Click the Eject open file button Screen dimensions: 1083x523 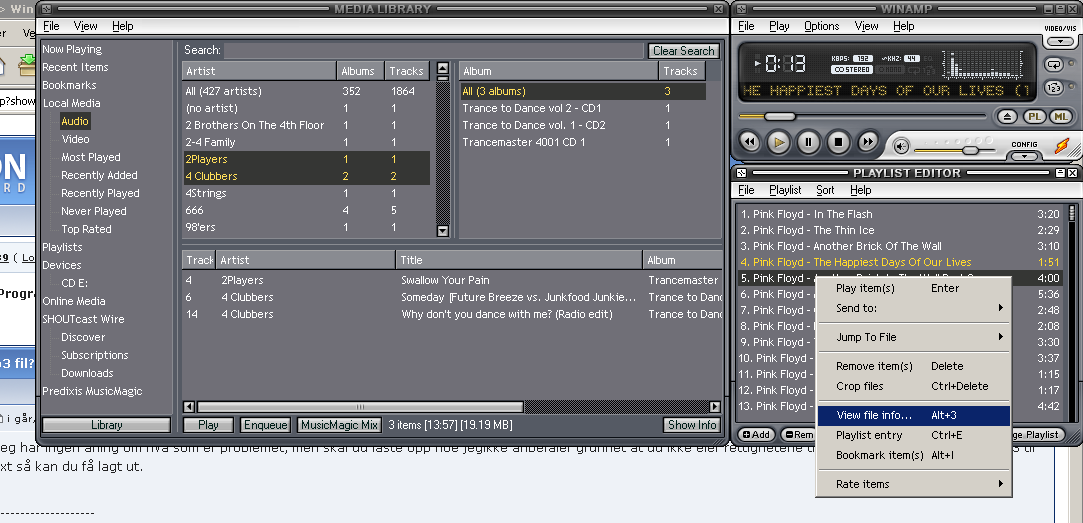[x=1008, y=117]
